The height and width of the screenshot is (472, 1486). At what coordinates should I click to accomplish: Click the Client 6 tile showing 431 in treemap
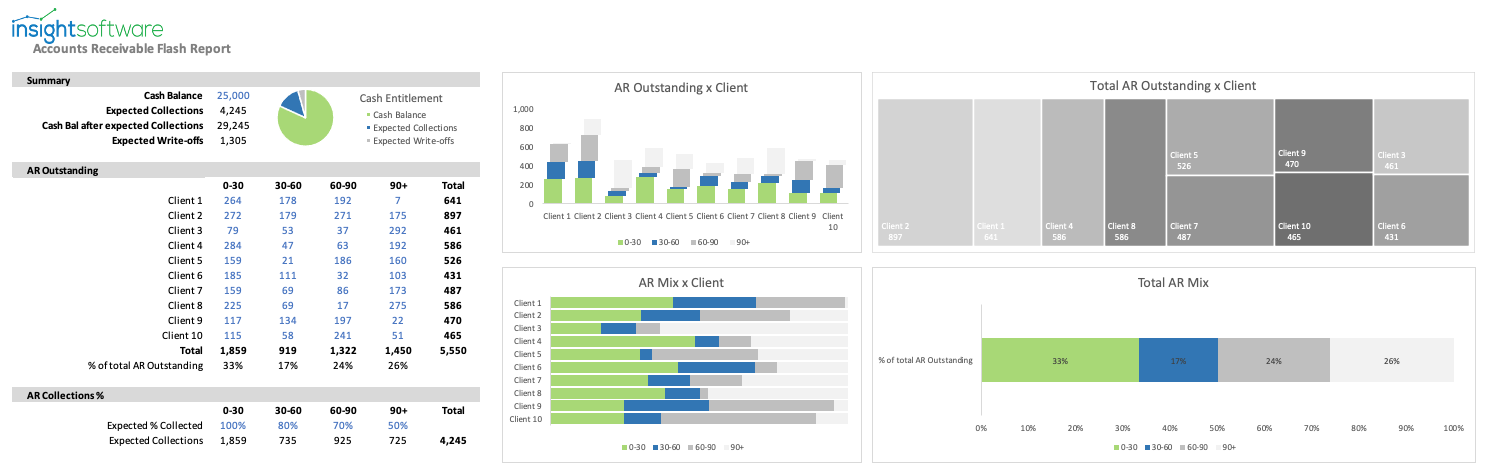click(1421, 211)
